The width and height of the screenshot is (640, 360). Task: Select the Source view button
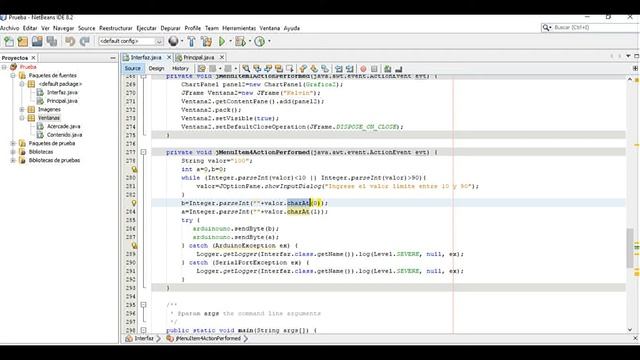133,69
